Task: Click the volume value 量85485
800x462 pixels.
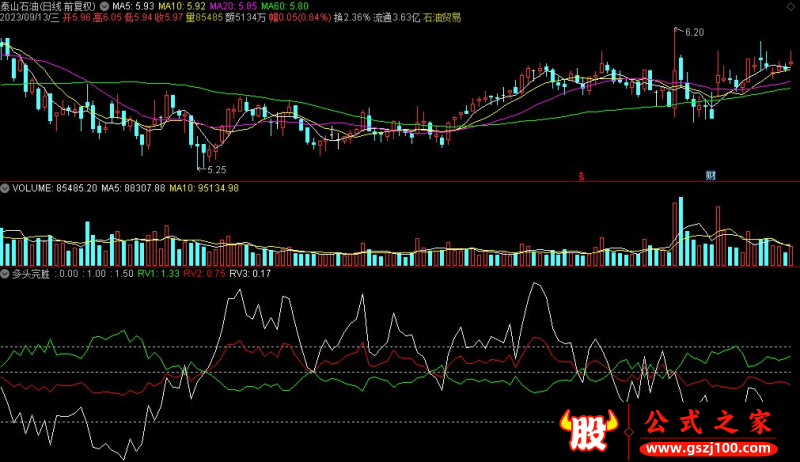Action: coord(204,18)
